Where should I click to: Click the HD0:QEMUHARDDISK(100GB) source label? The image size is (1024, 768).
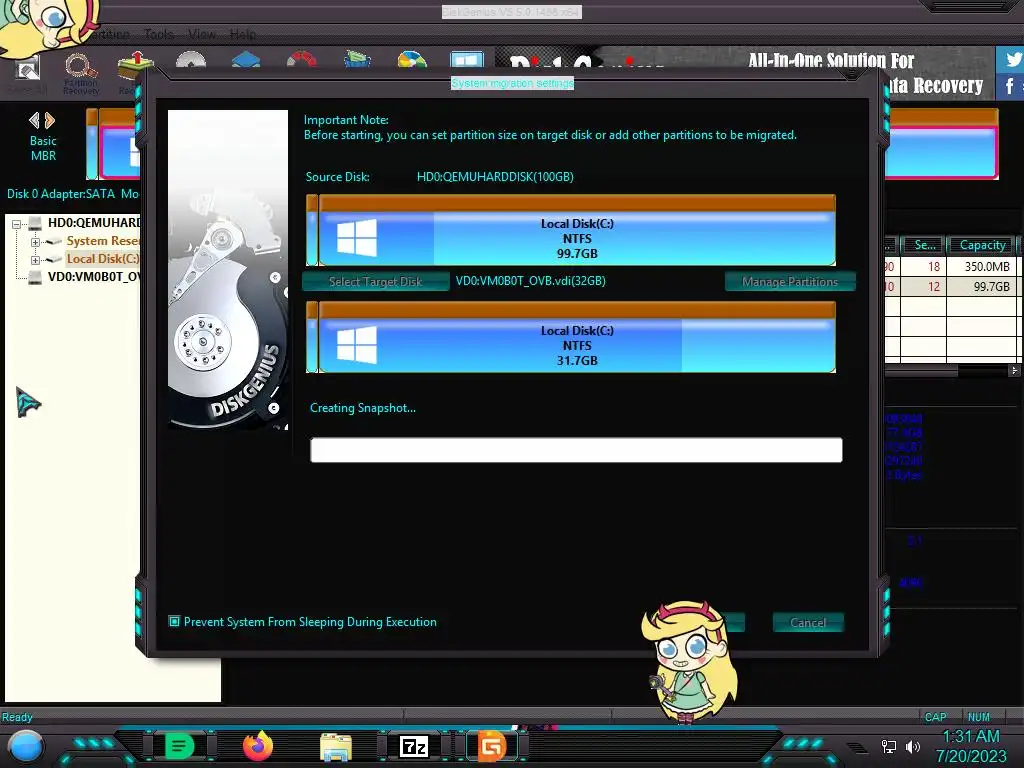495,177
